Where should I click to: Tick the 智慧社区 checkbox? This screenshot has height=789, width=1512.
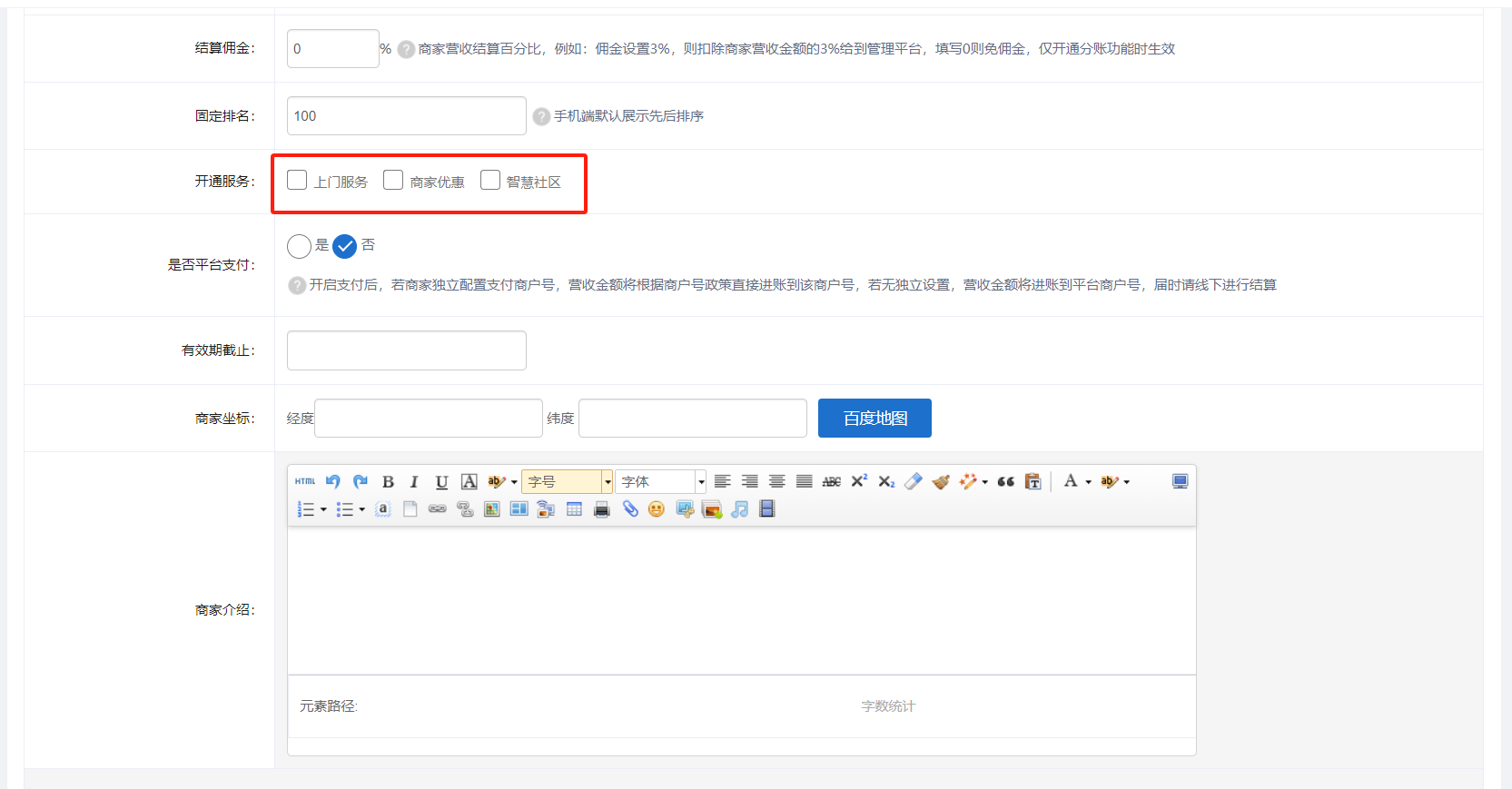coord(490,181)
